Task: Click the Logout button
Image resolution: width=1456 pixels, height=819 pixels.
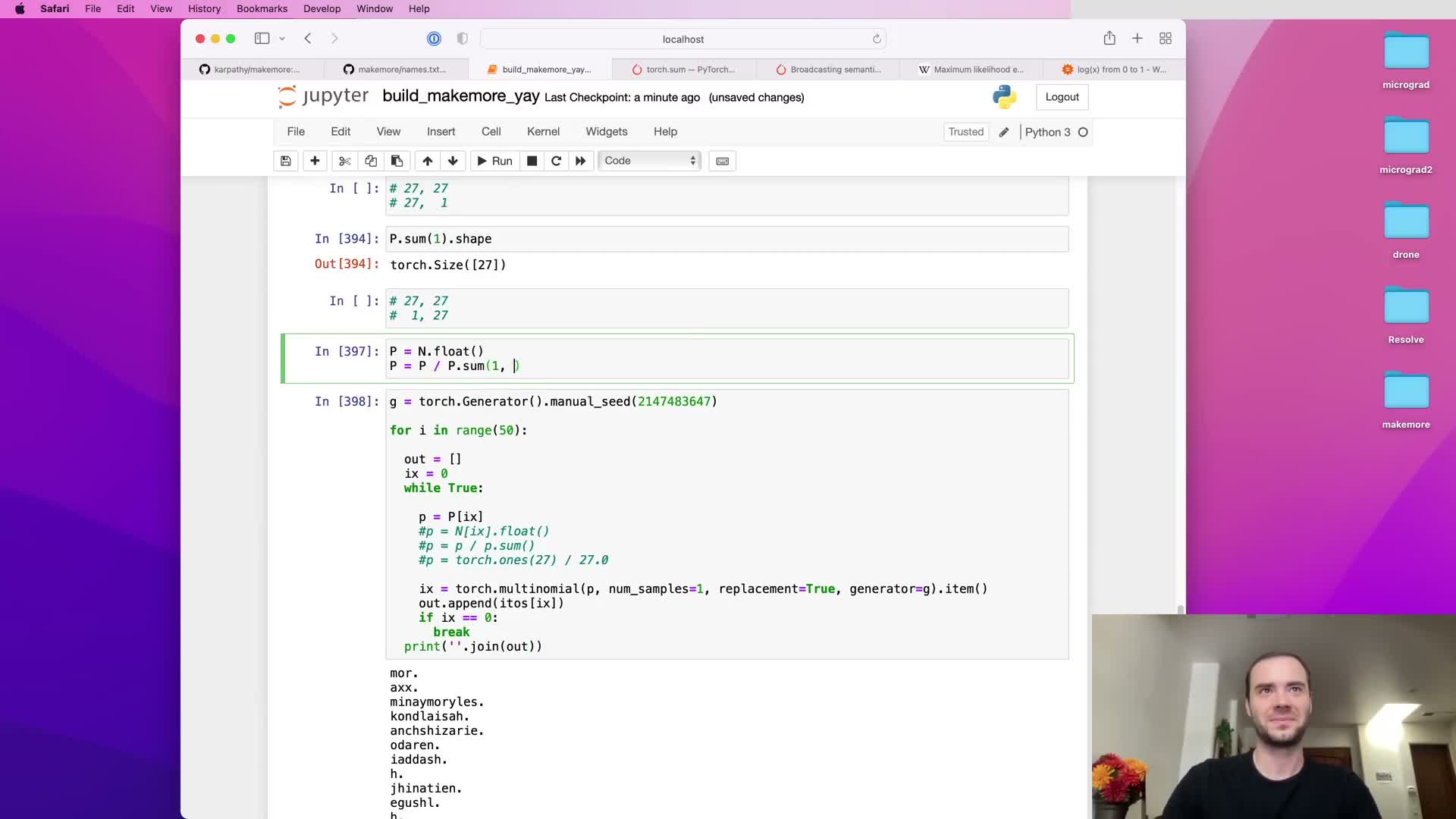Action: [1062, 97]
